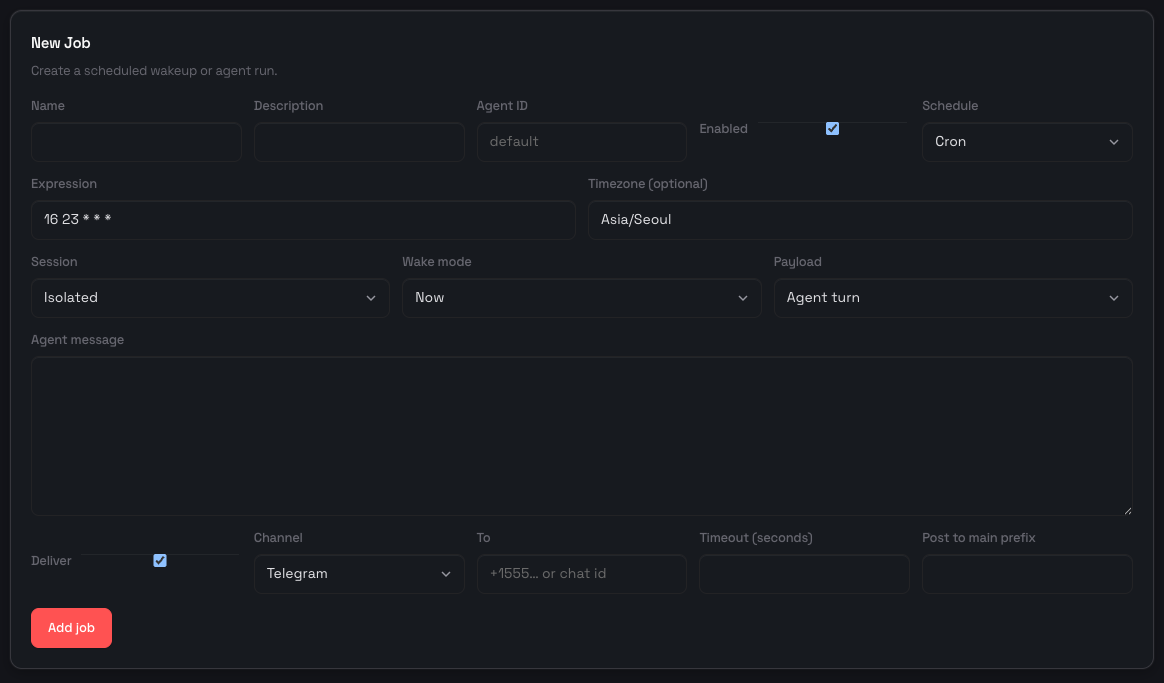Screen dimensions: 1164x683
Task: Focus the Name input field
Action: point(136,142)
